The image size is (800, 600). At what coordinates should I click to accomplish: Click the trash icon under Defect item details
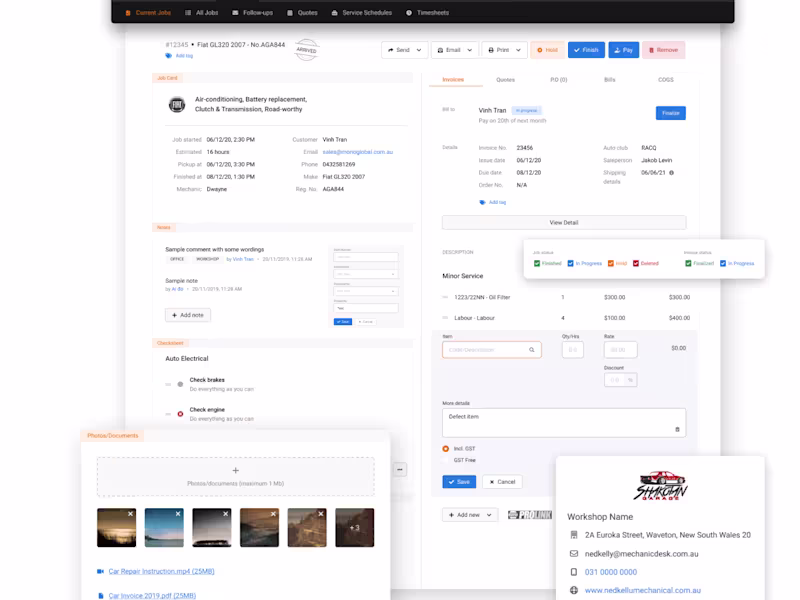point(677,430)
